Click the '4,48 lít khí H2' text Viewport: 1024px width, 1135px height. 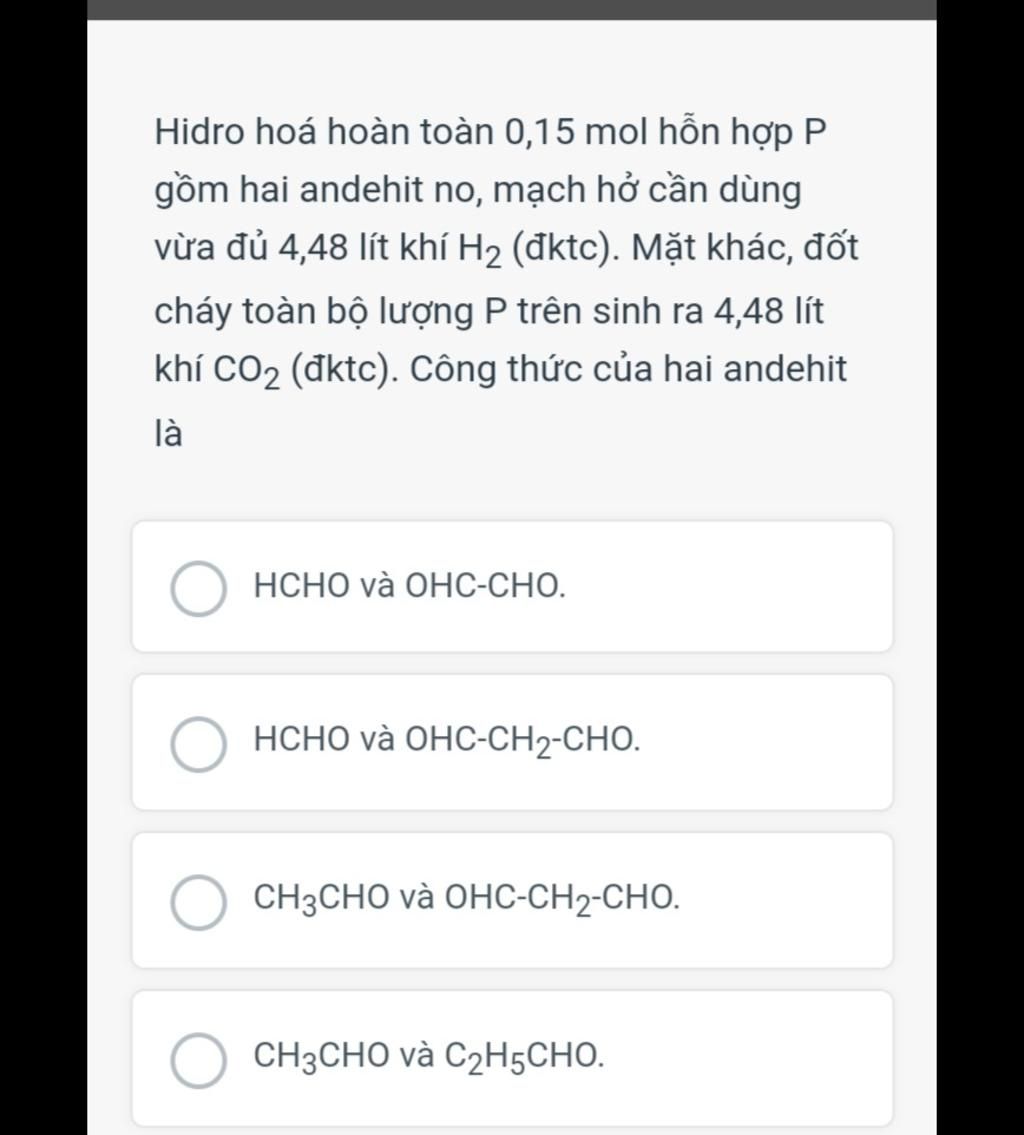pos(389,250)
